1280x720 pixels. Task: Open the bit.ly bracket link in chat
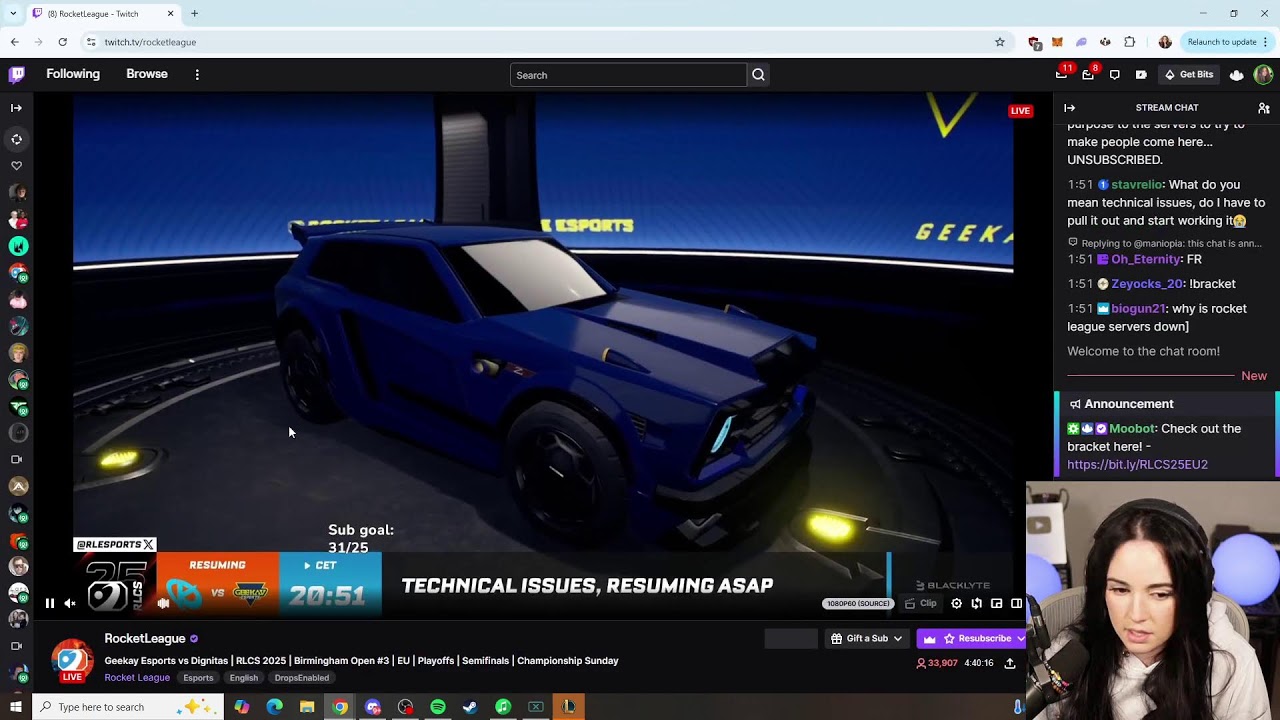point(1137,464)
